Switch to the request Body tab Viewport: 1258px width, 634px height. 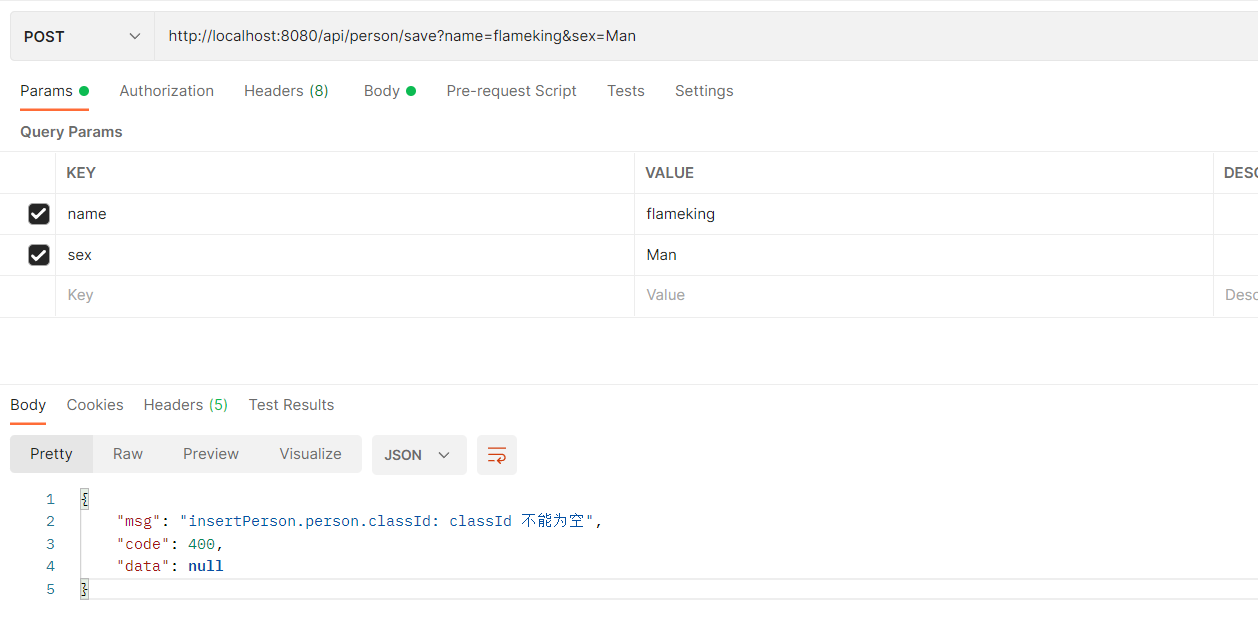(389, 91)
